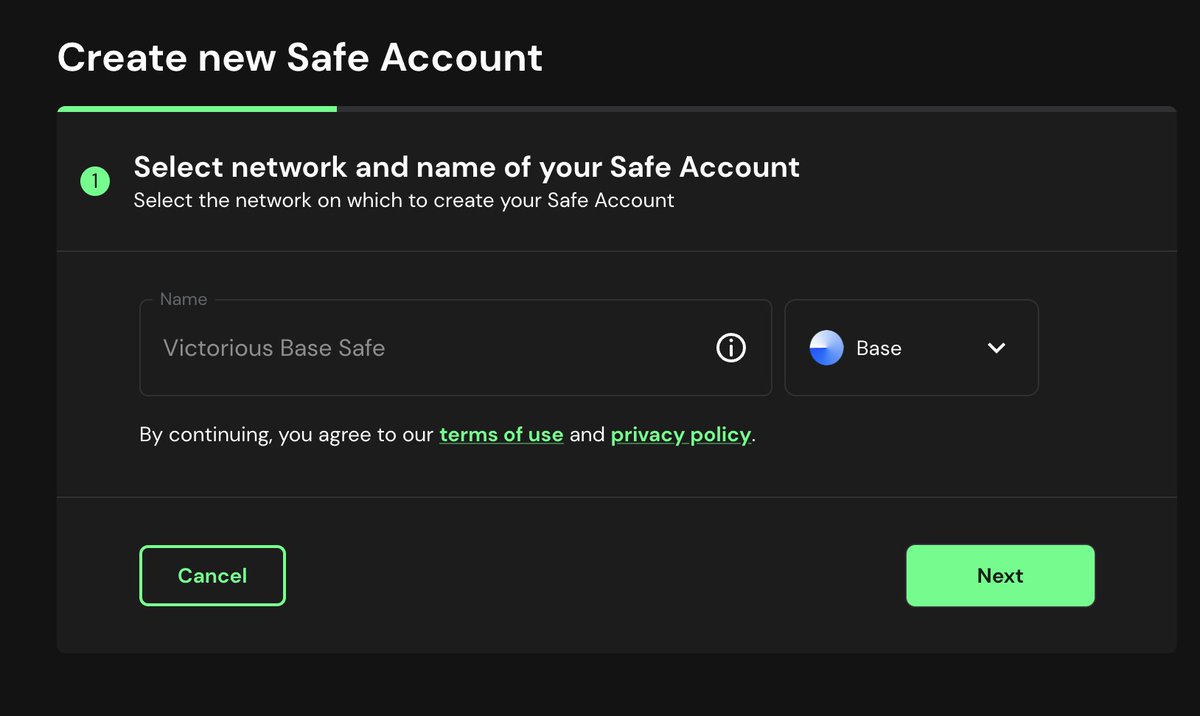
Task: Cancel the Safe Account creation
Action: 212,575
